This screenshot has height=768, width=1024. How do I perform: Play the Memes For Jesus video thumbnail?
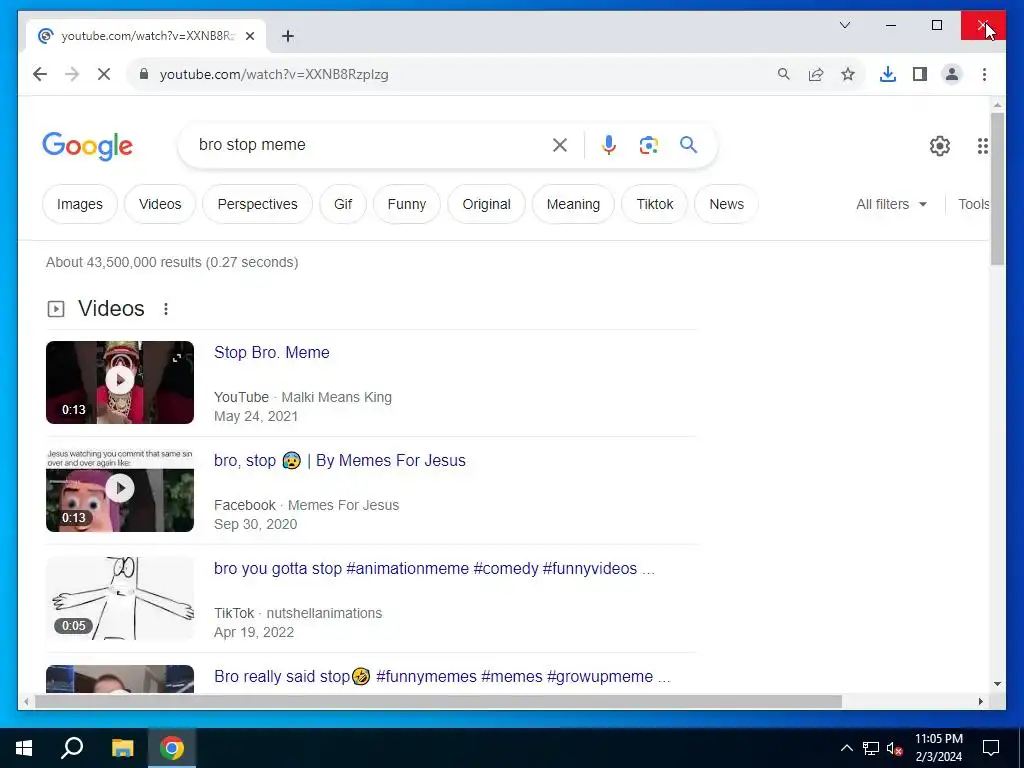pyautogui.click(x=120, y=490)
